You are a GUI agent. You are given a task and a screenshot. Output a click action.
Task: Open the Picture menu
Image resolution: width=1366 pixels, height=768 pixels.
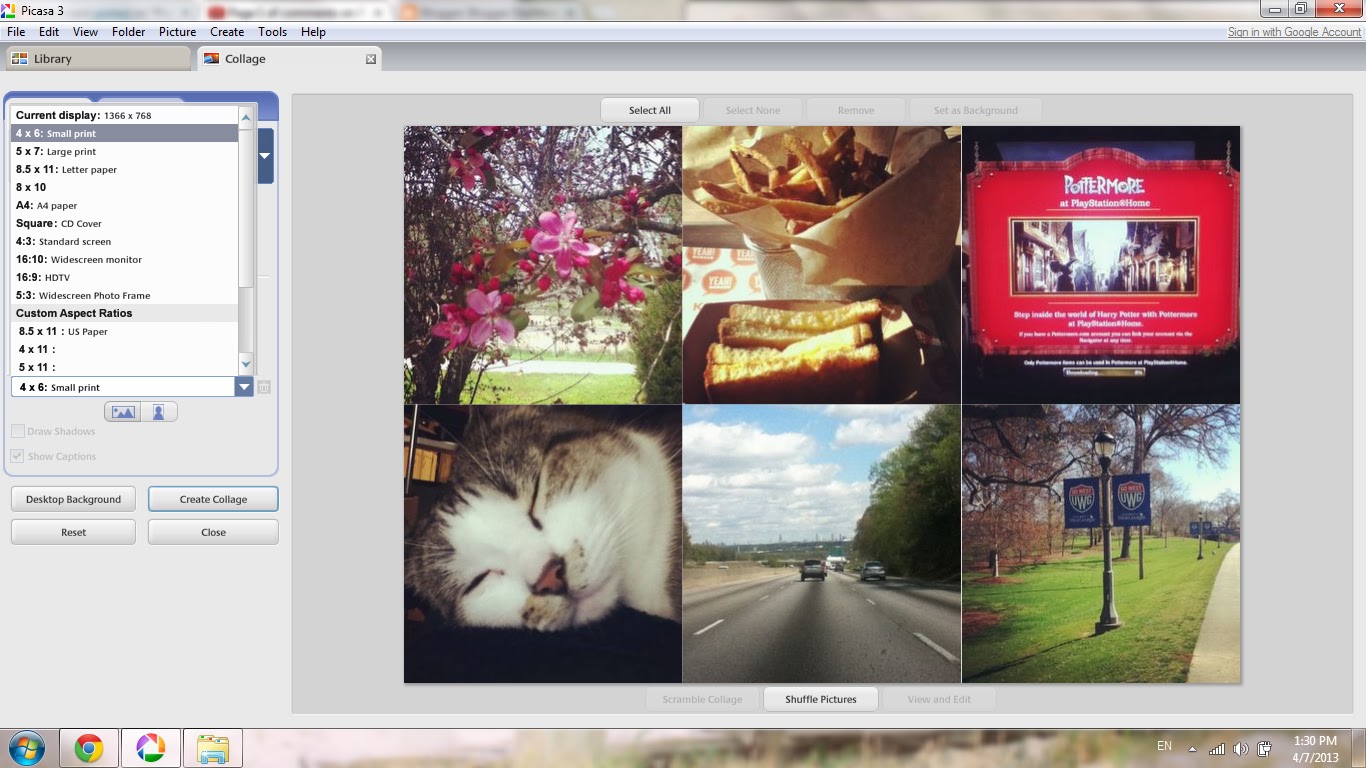(x=177, y=31)
